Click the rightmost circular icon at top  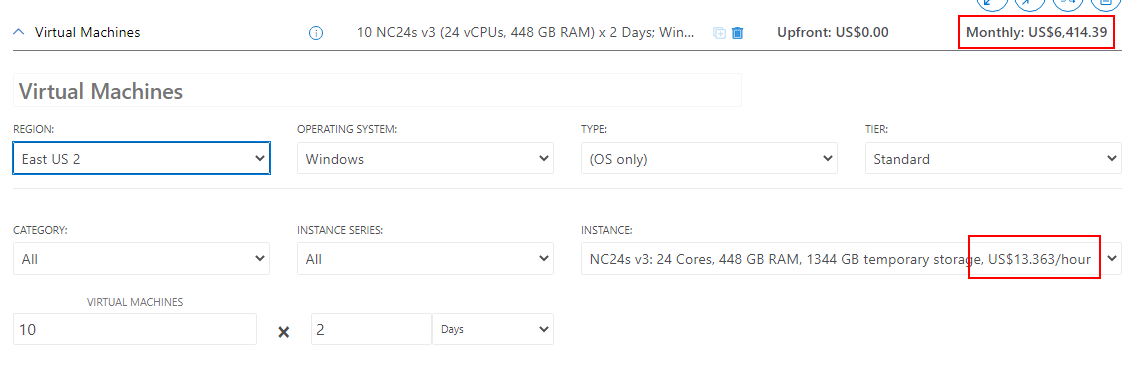click(x=1105, y=3)
